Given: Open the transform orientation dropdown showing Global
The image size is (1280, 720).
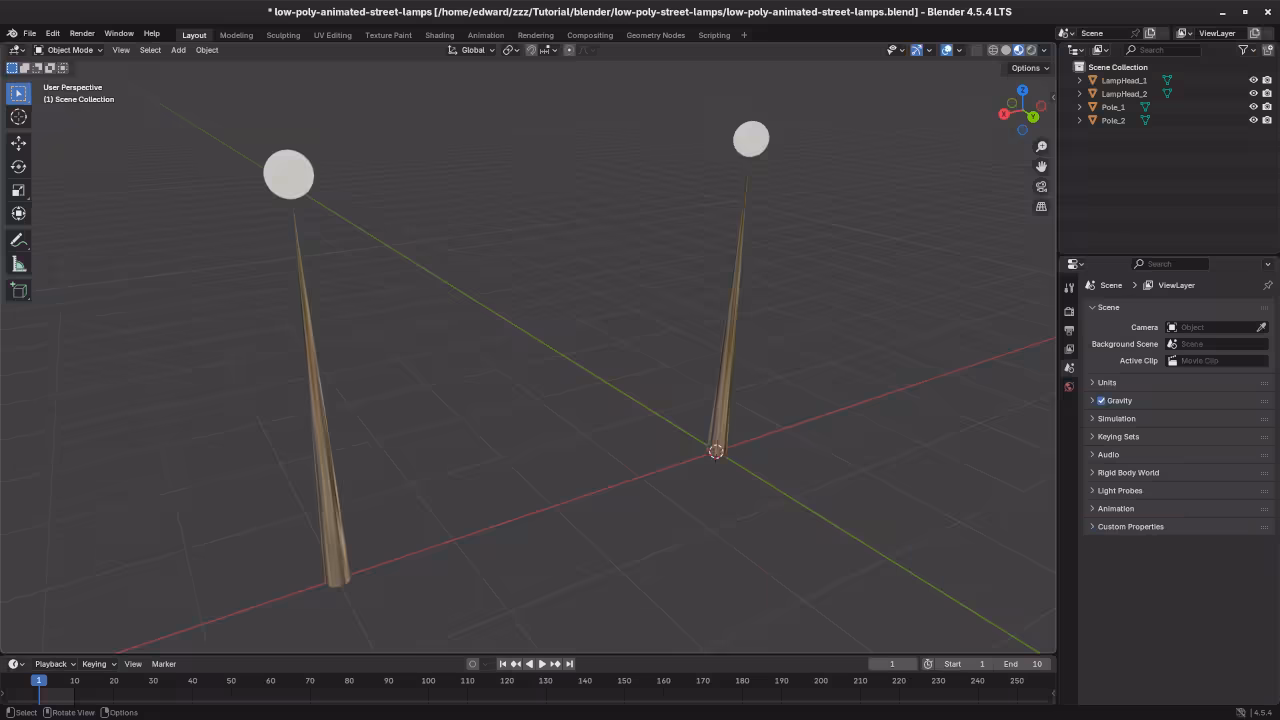Looking at the screenshot, I should point(475,50).
